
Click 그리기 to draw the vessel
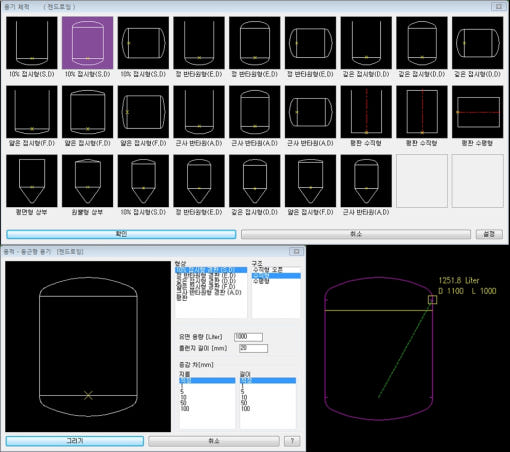(x=75, y=441)
